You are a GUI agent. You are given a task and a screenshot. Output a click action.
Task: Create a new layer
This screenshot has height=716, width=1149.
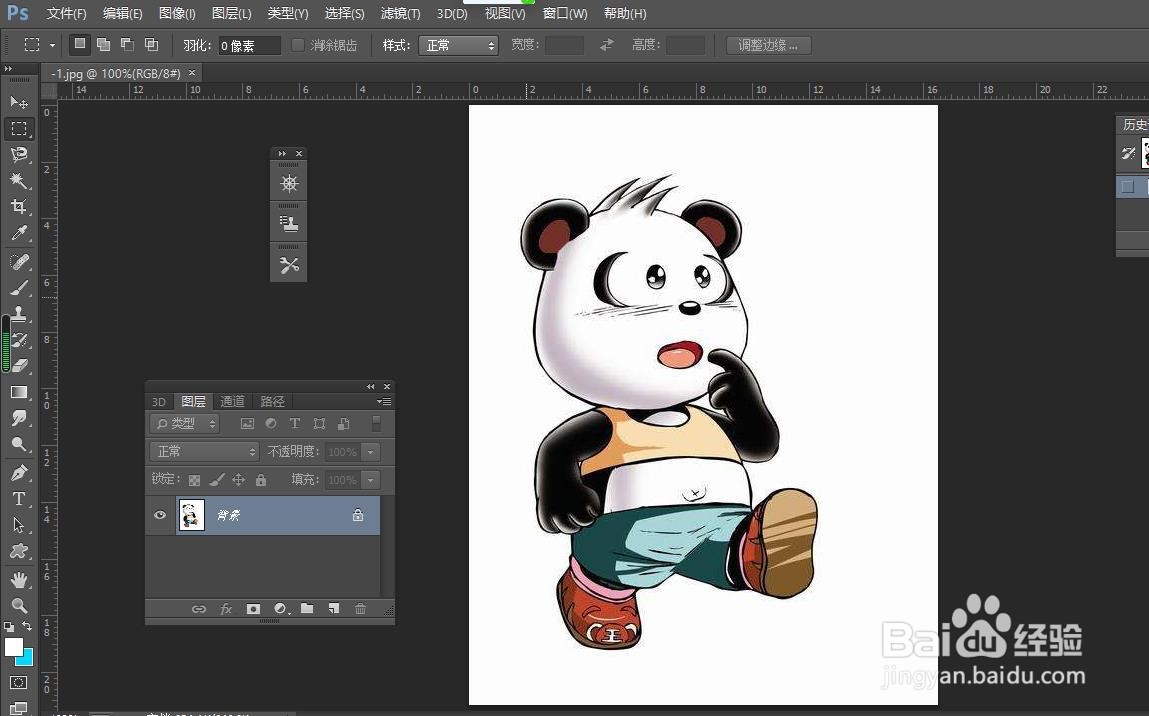(334, 608)
